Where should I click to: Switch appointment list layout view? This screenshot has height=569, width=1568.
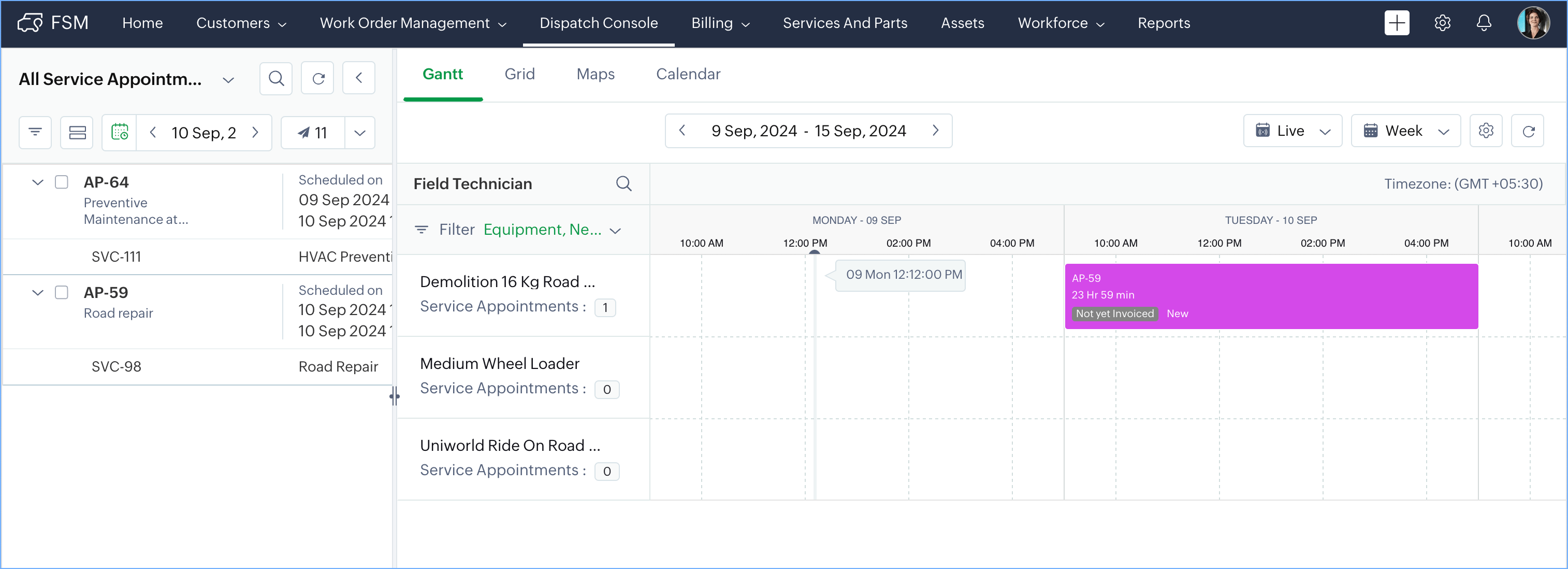point(77,132)
